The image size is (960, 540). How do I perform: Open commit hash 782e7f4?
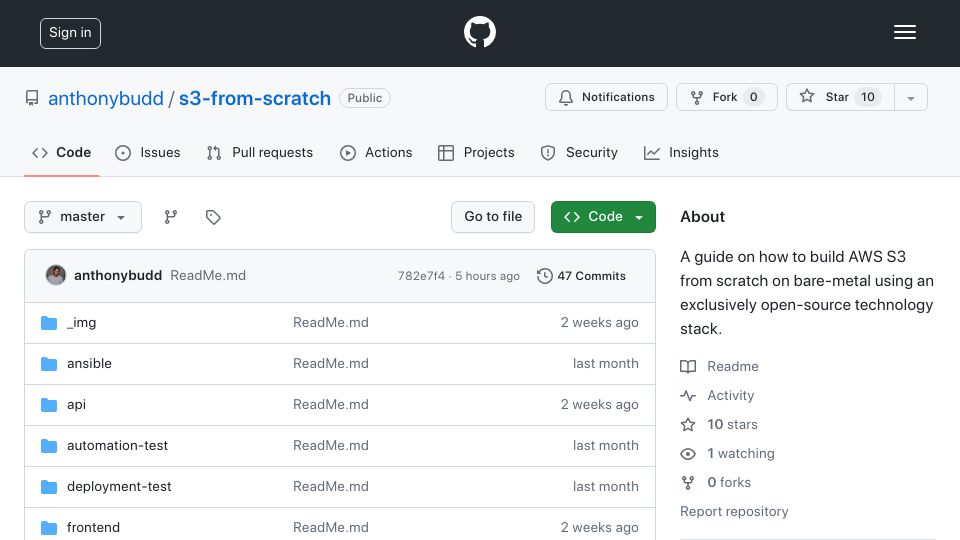(x=421, y=276)
